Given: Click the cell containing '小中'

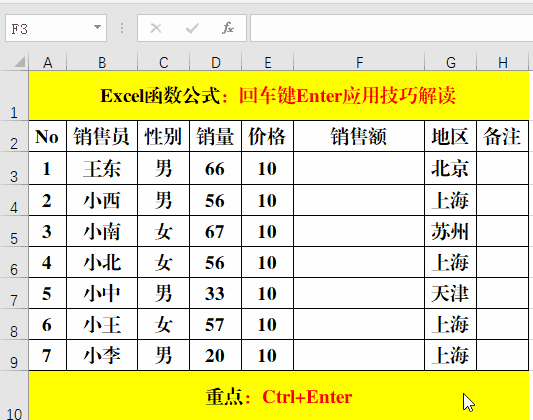Looking at the screenshot, I should pyautogui.click(x=102, y=293).
